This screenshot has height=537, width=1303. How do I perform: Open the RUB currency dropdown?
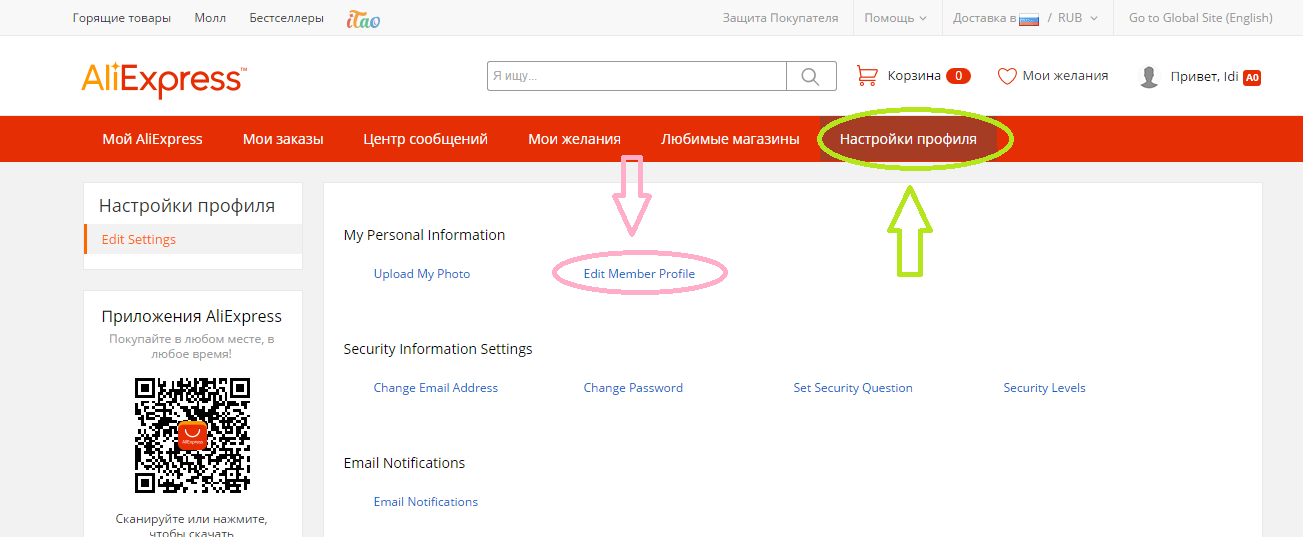[x=1078, y=18]
